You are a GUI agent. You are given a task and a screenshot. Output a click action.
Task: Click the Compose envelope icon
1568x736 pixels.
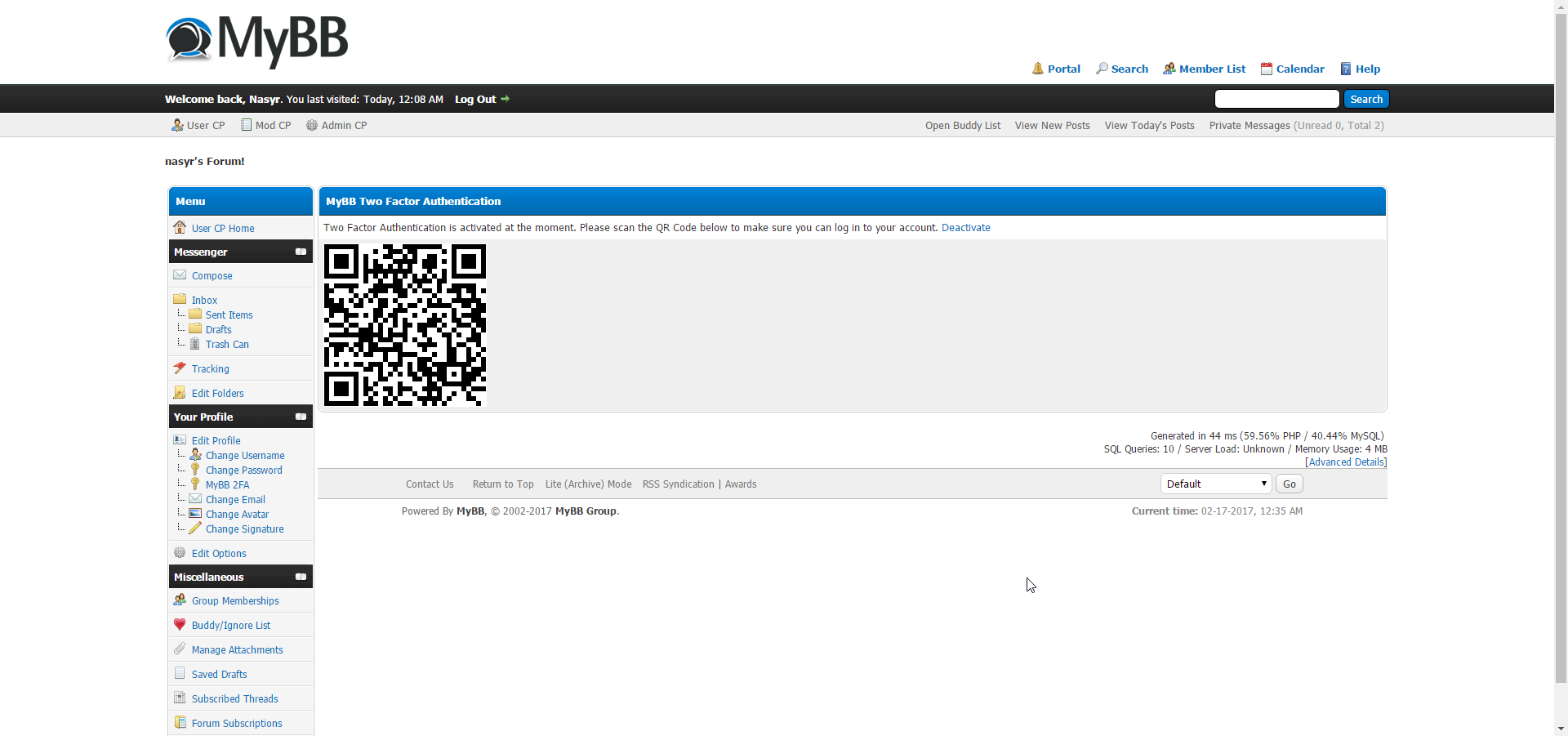coord(180,275)
